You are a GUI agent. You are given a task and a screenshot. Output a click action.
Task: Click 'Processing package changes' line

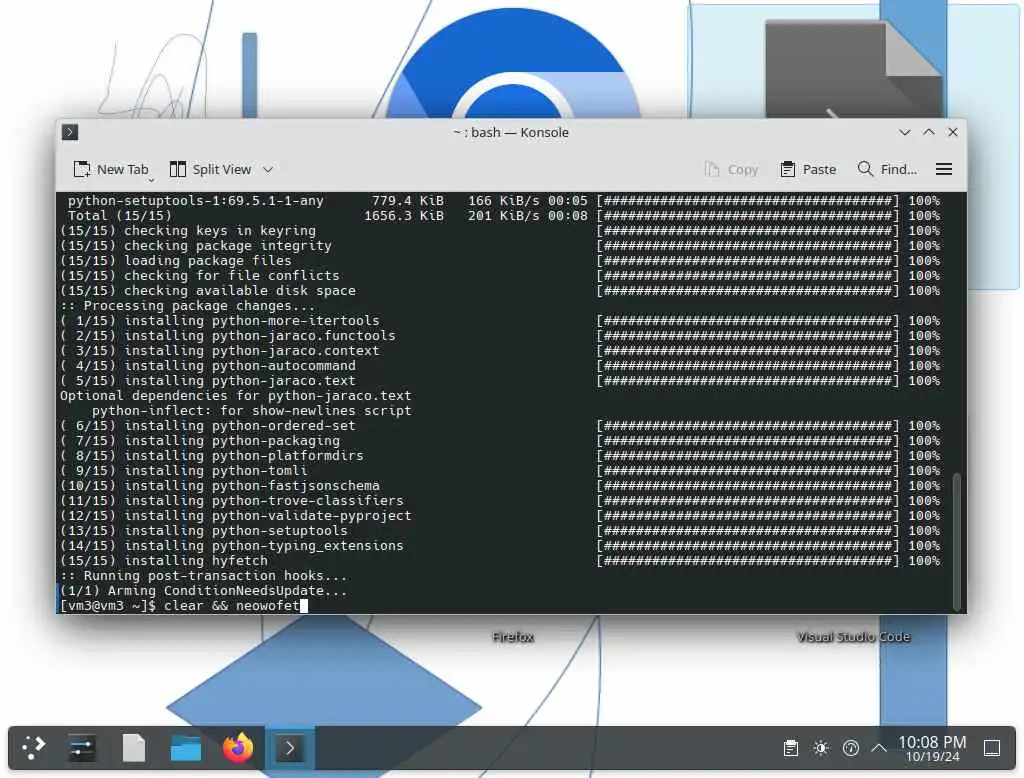coord(187,306)
